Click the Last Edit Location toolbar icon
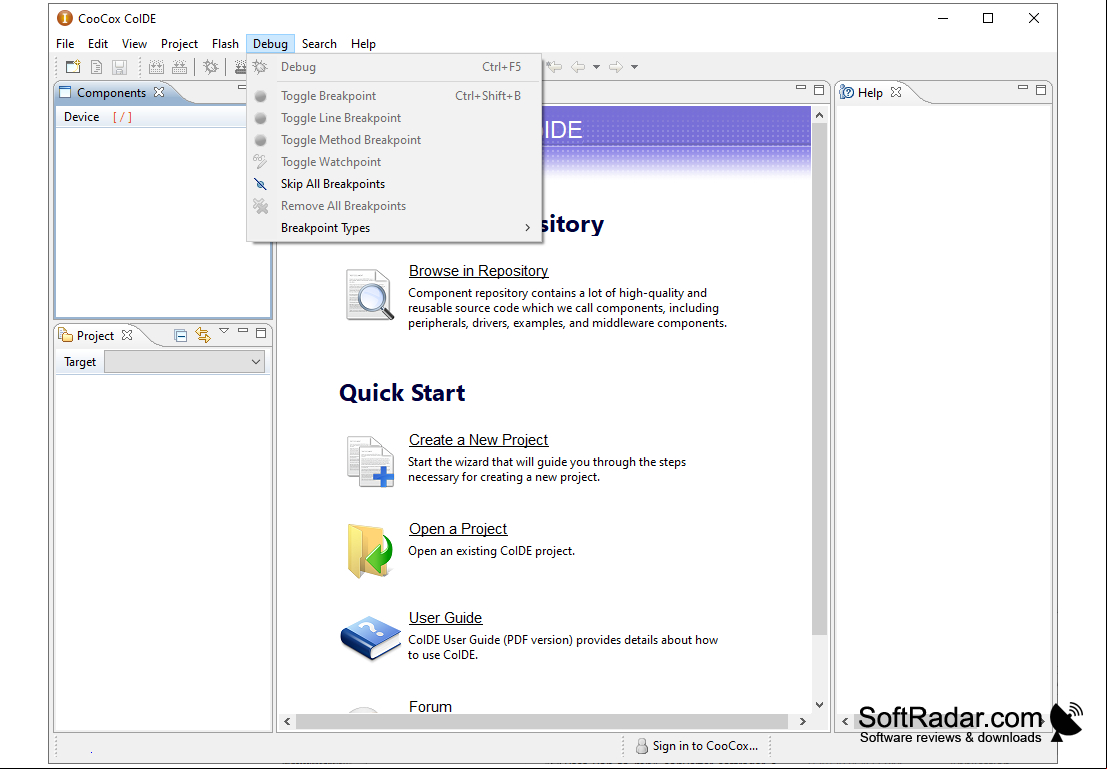Screen dimensions: 1107x769 [x=554, y=67]
